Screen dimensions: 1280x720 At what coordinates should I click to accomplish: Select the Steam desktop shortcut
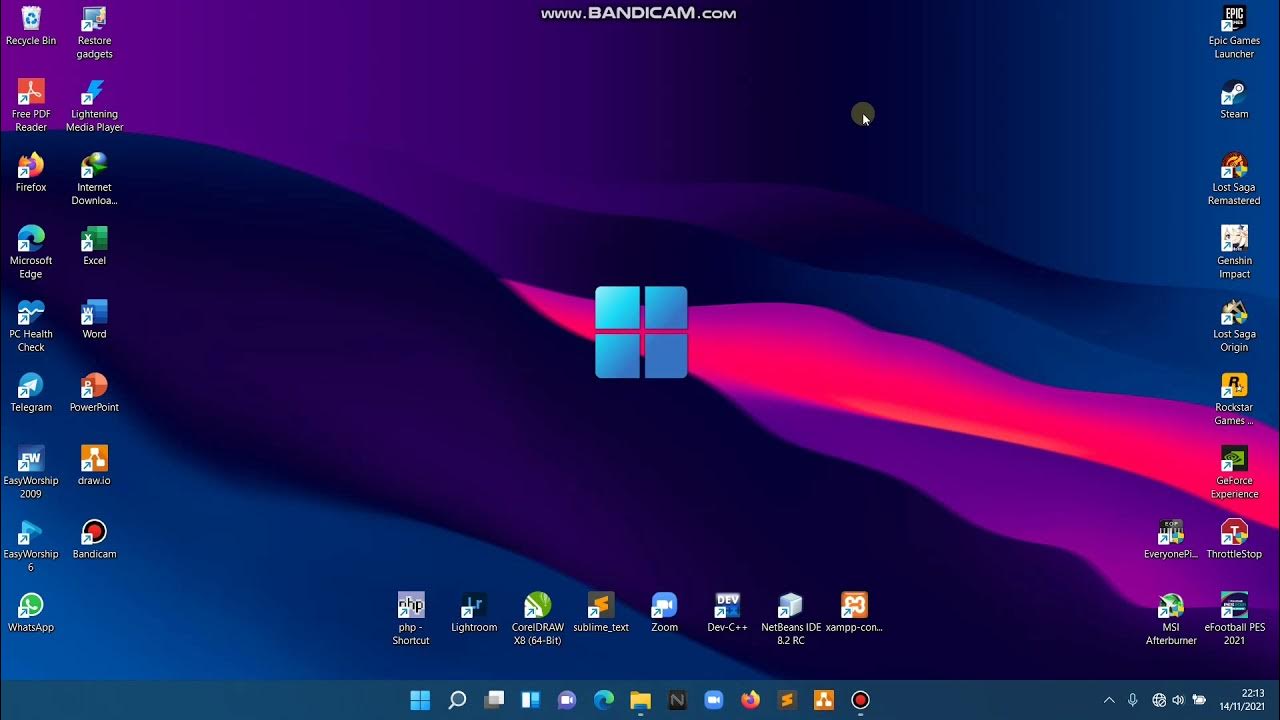click(1234, 100)
